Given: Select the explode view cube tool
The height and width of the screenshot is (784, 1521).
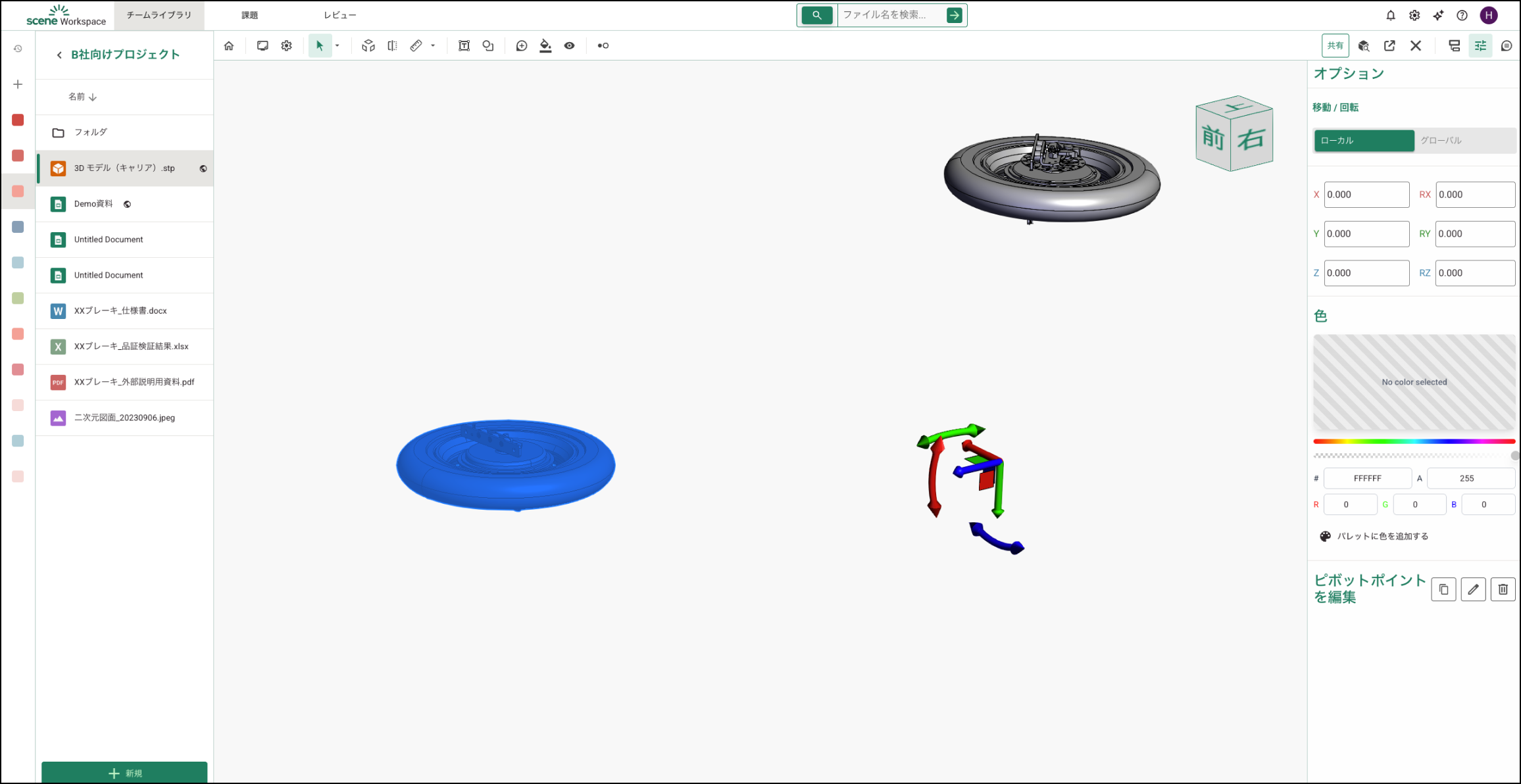Looking at the screenshot, I should 368,46.
